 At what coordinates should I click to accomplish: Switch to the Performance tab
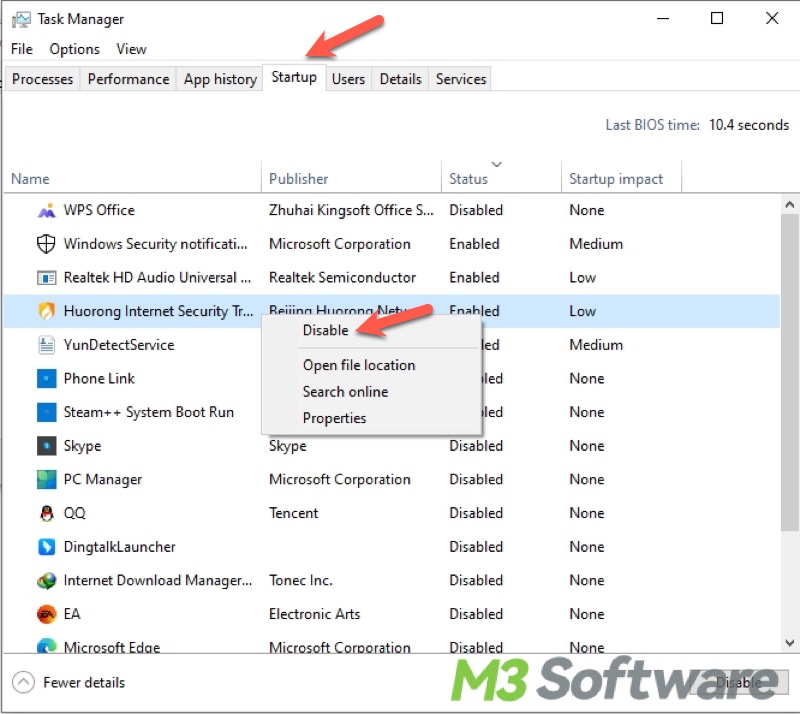[x=128, y=79]
